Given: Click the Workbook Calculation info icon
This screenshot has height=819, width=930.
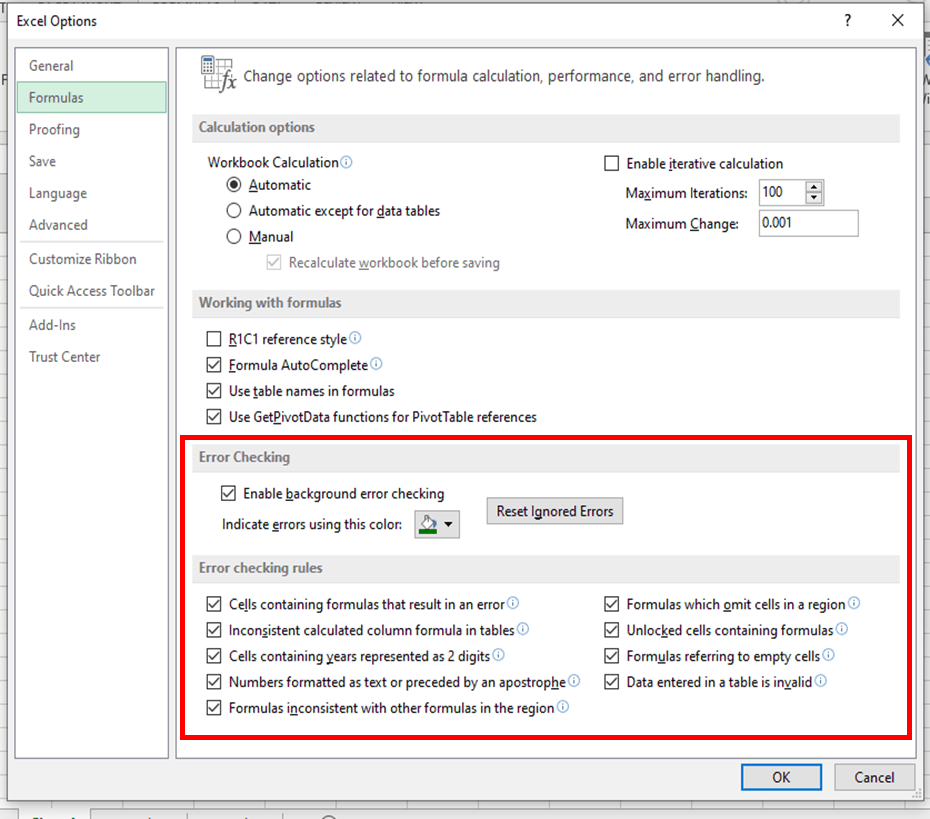Looking at the screenshot, I should point(346,162).
